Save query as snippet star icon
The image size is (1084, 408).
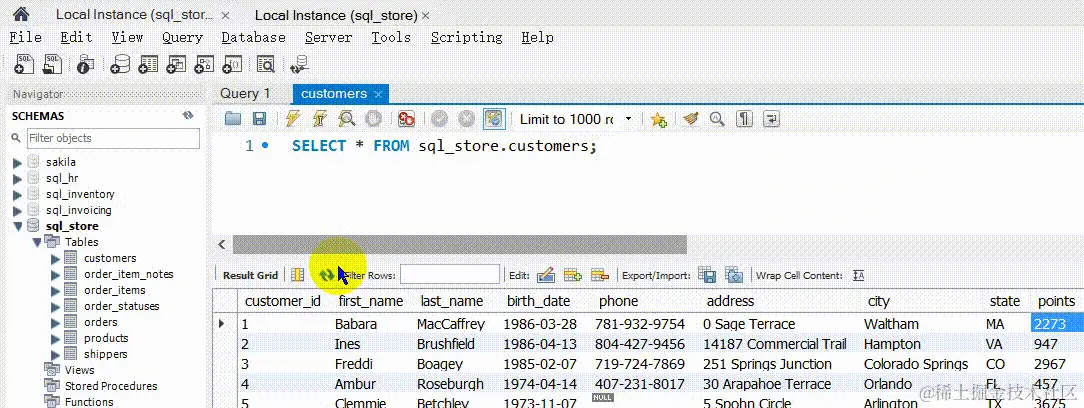tap(658, 119)
